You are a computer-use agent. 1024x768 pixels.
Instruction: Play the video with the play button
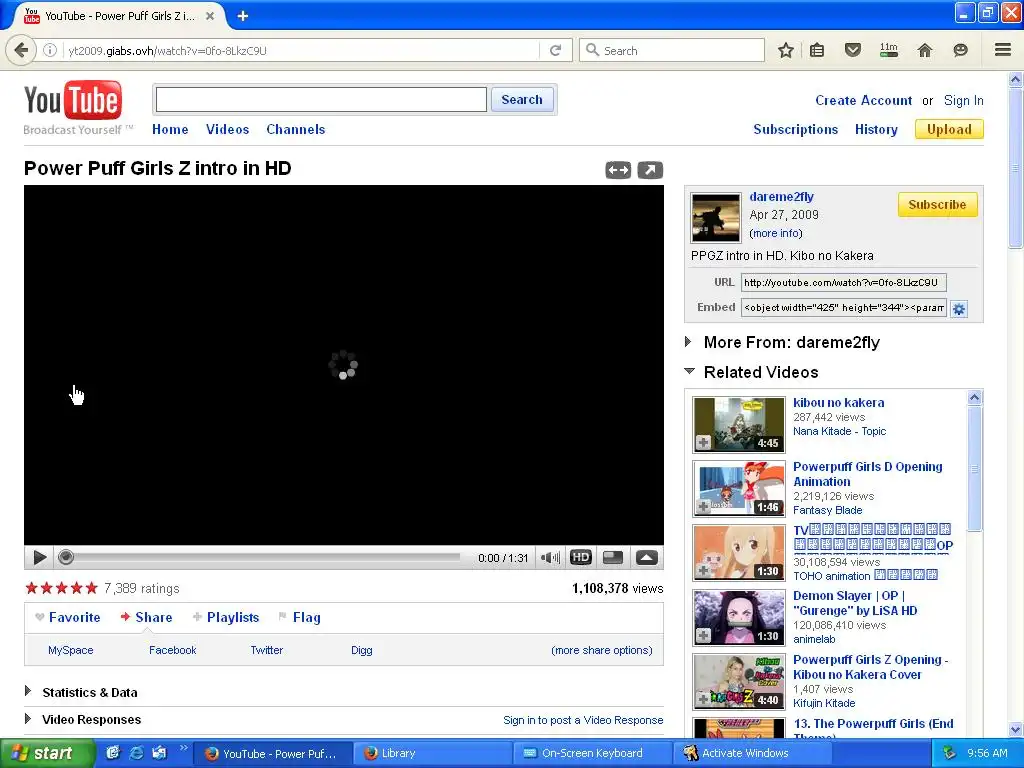coord(39,558)
